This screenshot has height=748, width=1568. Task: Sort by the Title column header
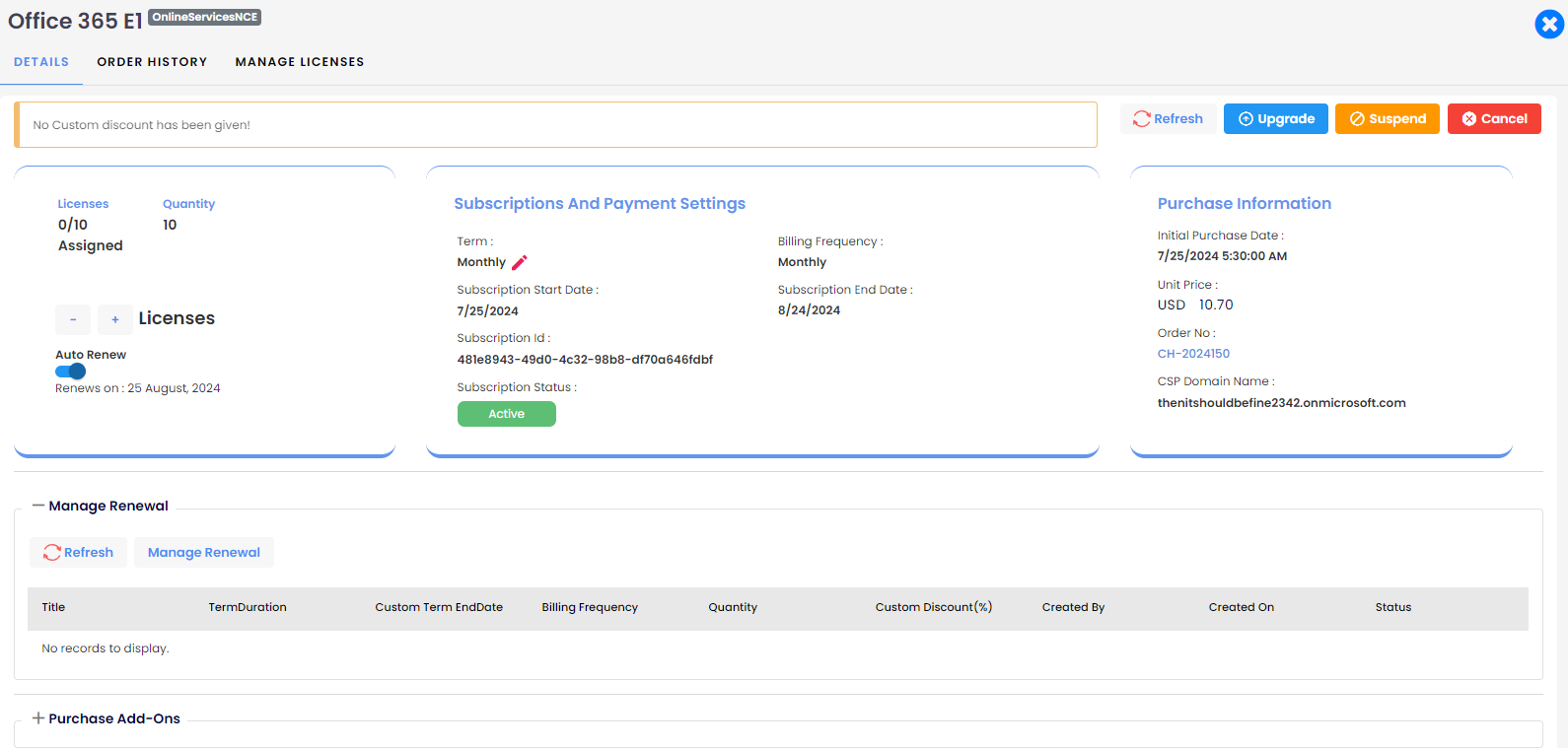(x=53, y=607)
